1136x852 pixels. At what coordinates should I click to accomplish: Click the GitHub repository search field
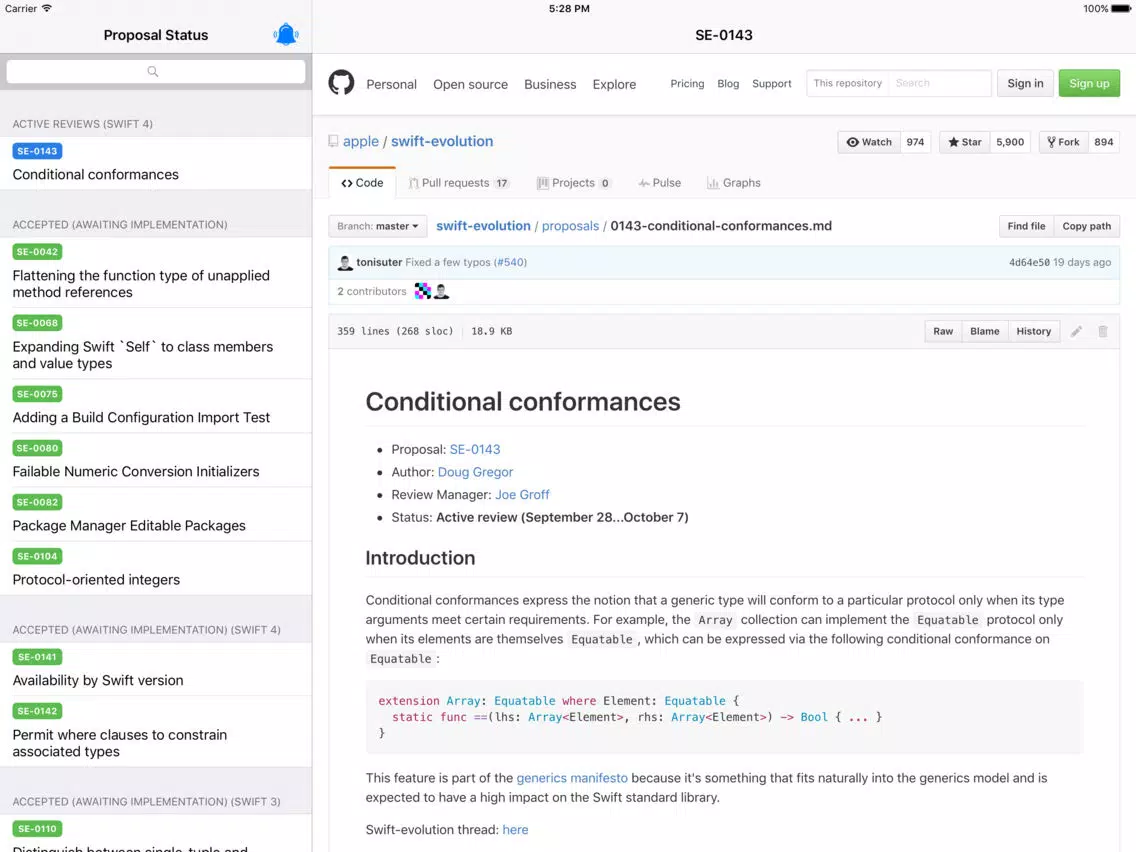point(940,83)
